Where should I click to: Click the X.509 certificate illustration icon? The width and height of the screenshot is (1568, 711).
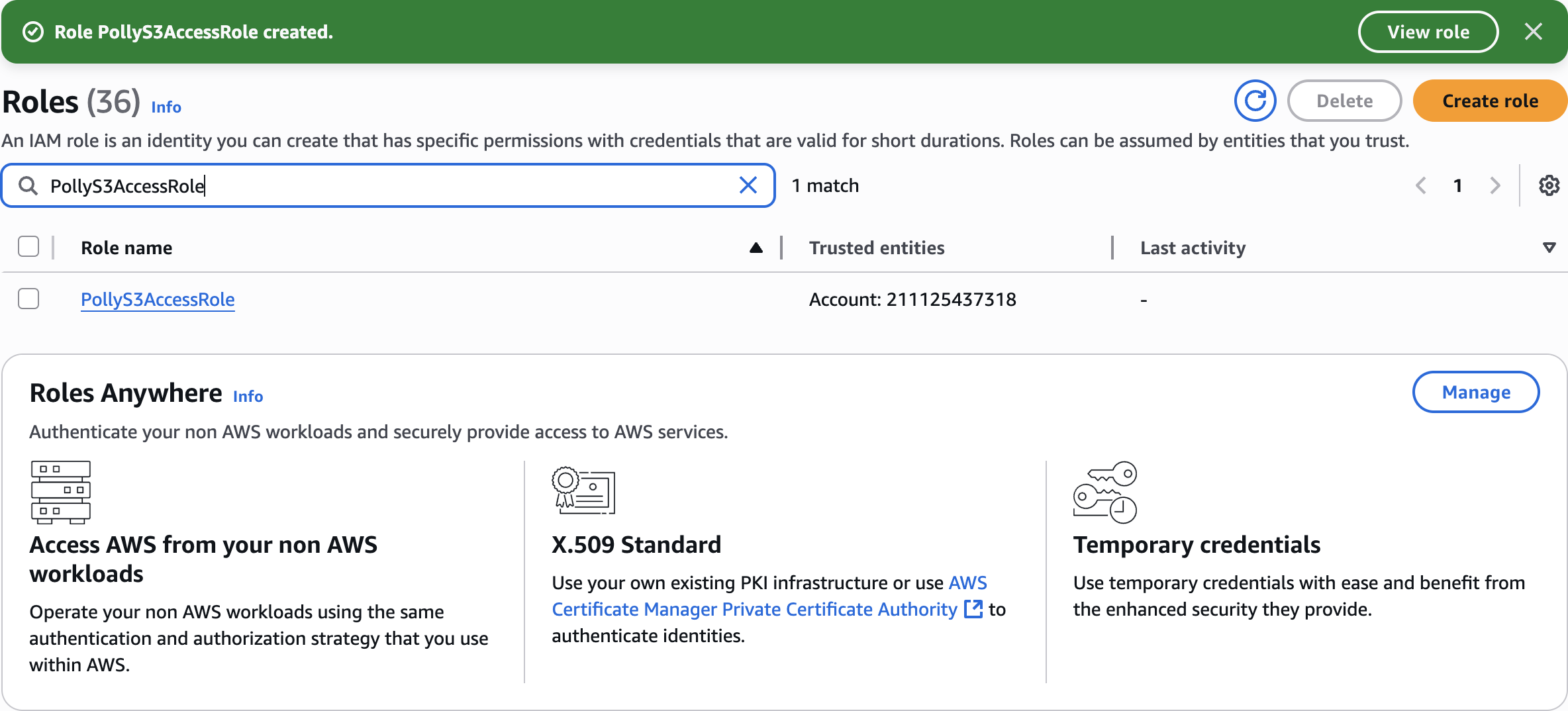pyautogui.click(x=583, y=491)
